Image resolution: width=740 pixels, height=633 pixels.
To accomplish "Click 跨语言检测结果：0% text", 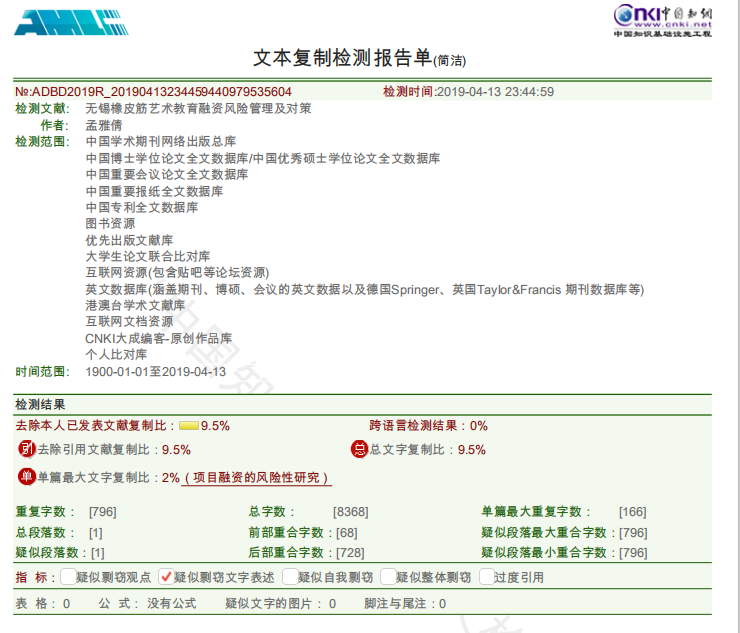I will (x=429, y=426).
